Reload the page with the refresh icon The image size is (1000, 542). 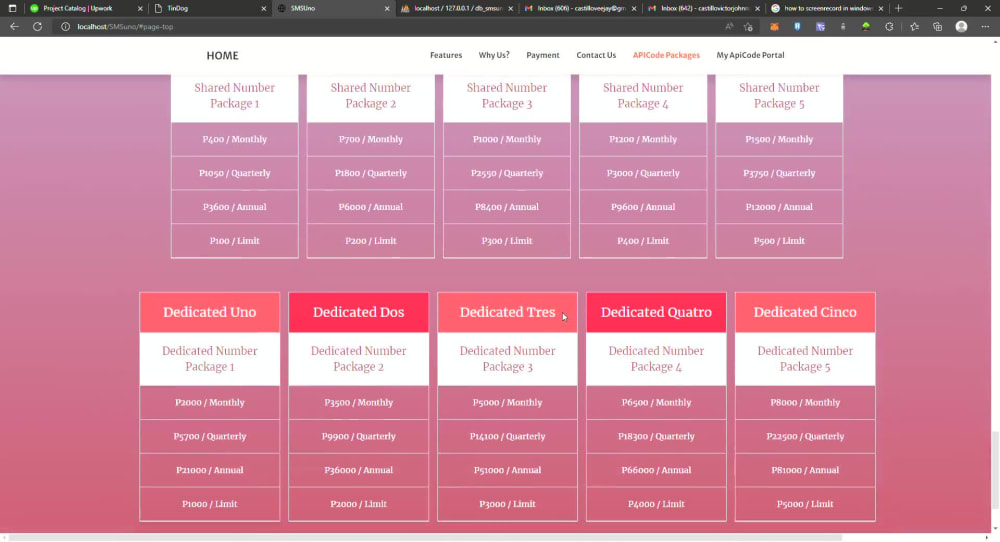click(x=38, y=27)
